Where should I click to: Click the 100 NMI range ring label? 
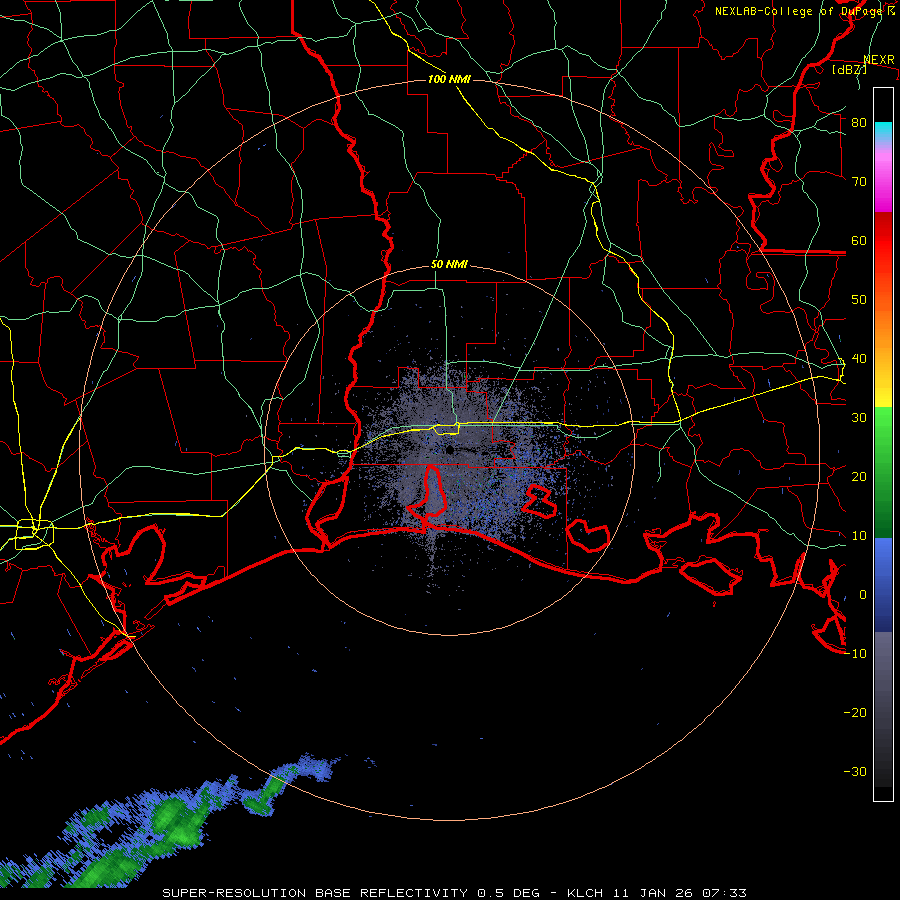coord(449,79)
